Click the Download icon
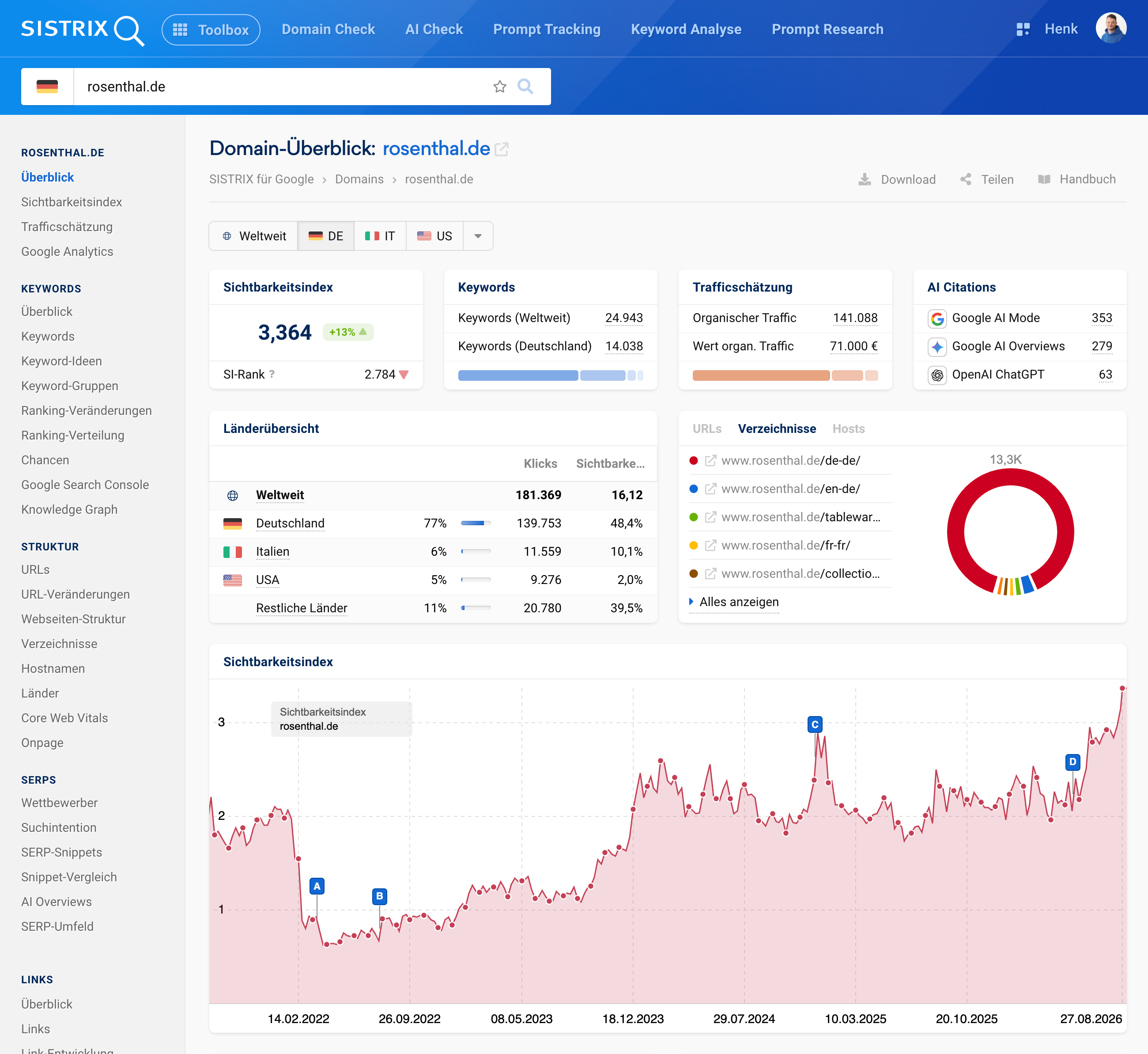Viewport: 1148px width, 1054px height. [865, 180]
